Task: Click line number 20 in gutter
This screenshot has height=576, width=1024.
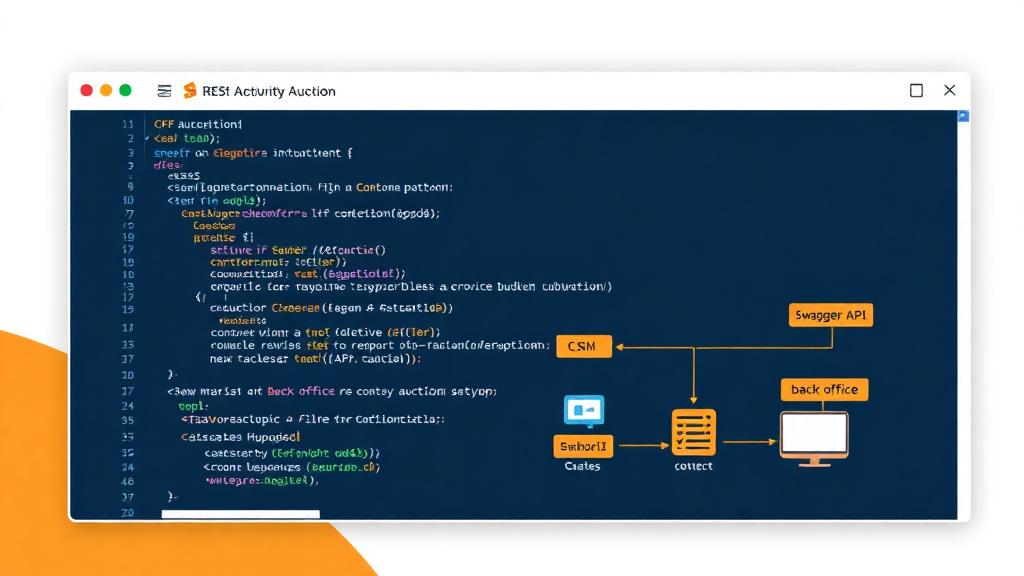Action: coord(127,512)
